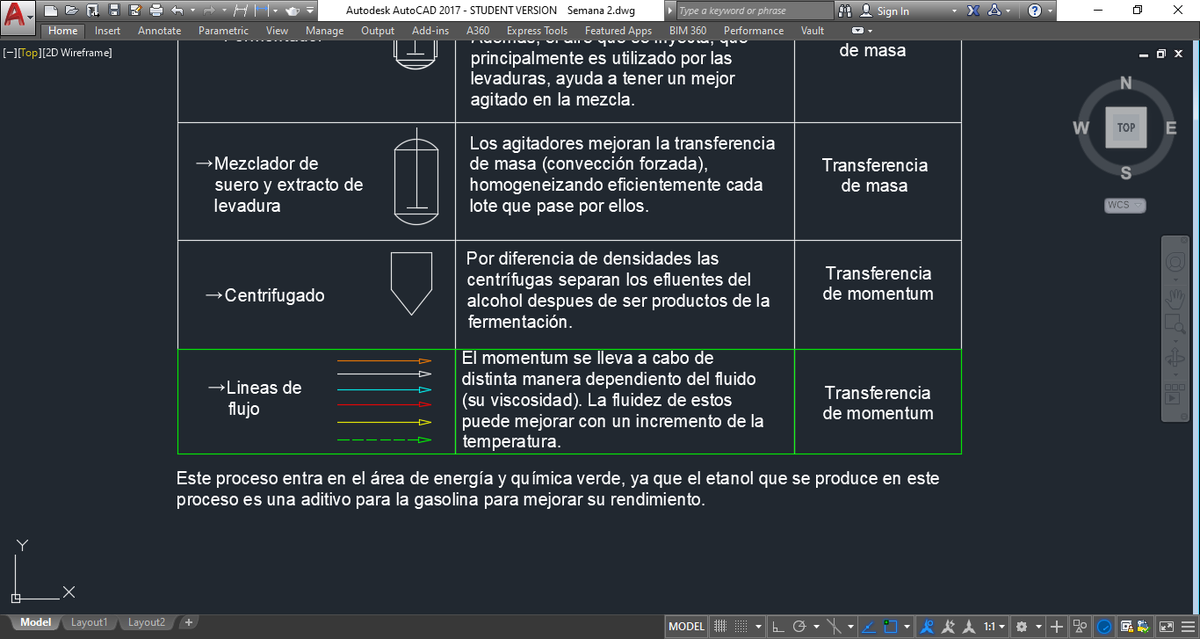Screen dimensions: 1200x639
Task: Switch to the Insert ribbon tab
Action: coord(108,31)
